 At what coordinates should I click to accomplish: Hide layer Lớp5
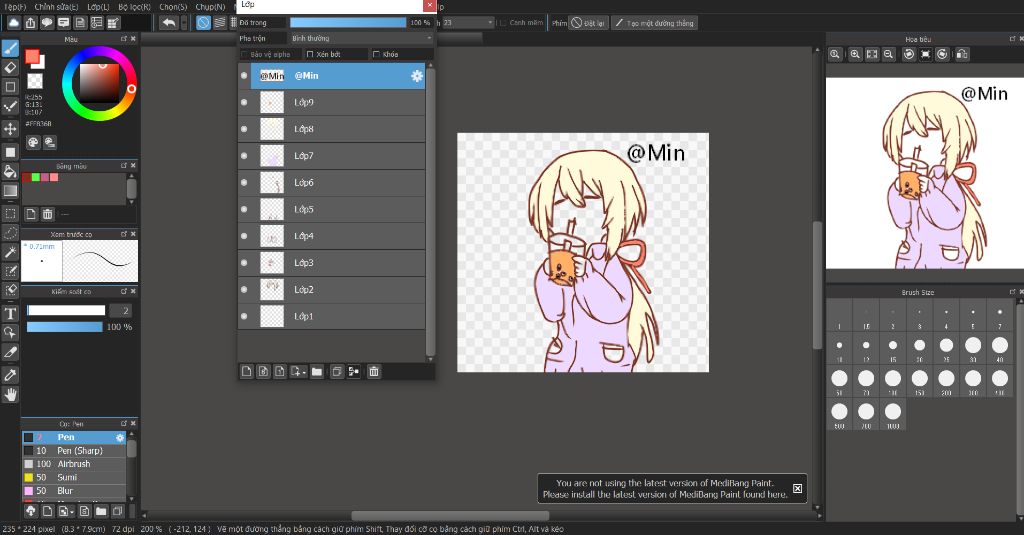point(244,209)
